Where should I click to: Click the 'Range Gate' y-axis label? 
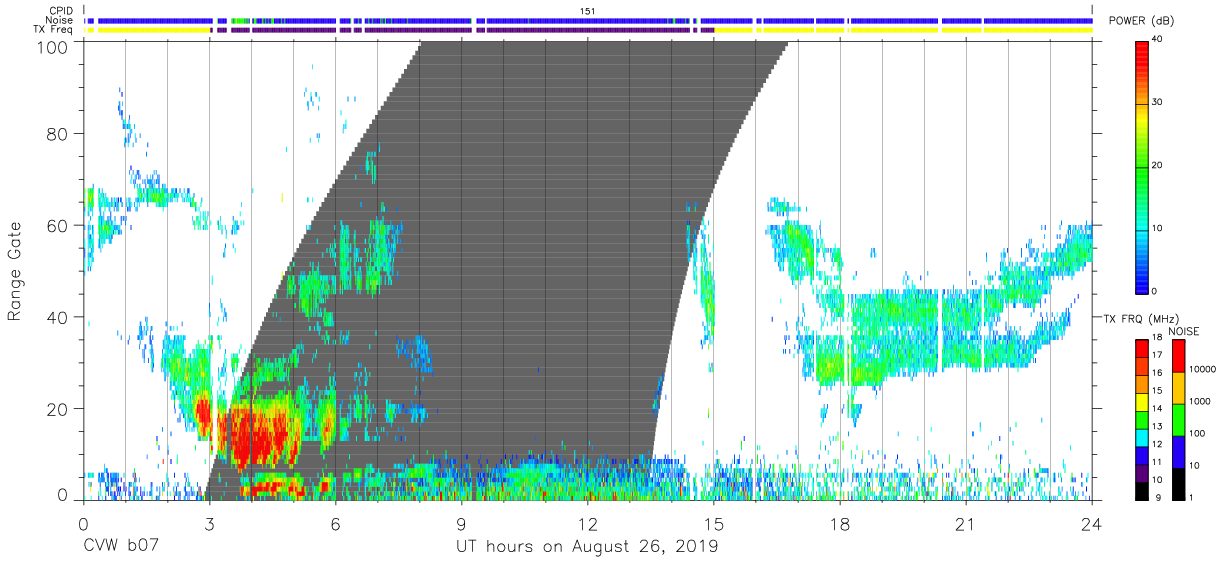tap(15, 271)
